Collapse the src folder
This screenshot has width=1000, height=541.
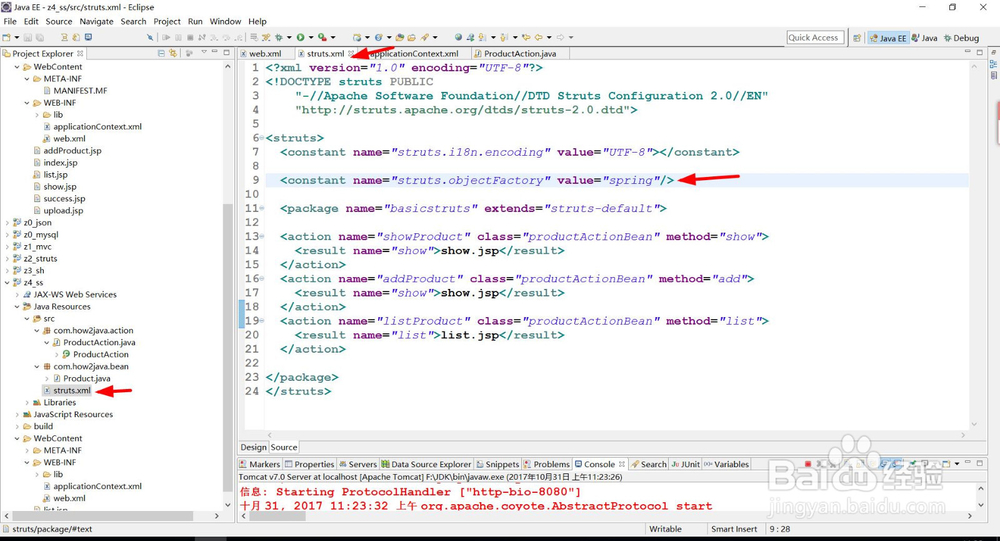27,318
